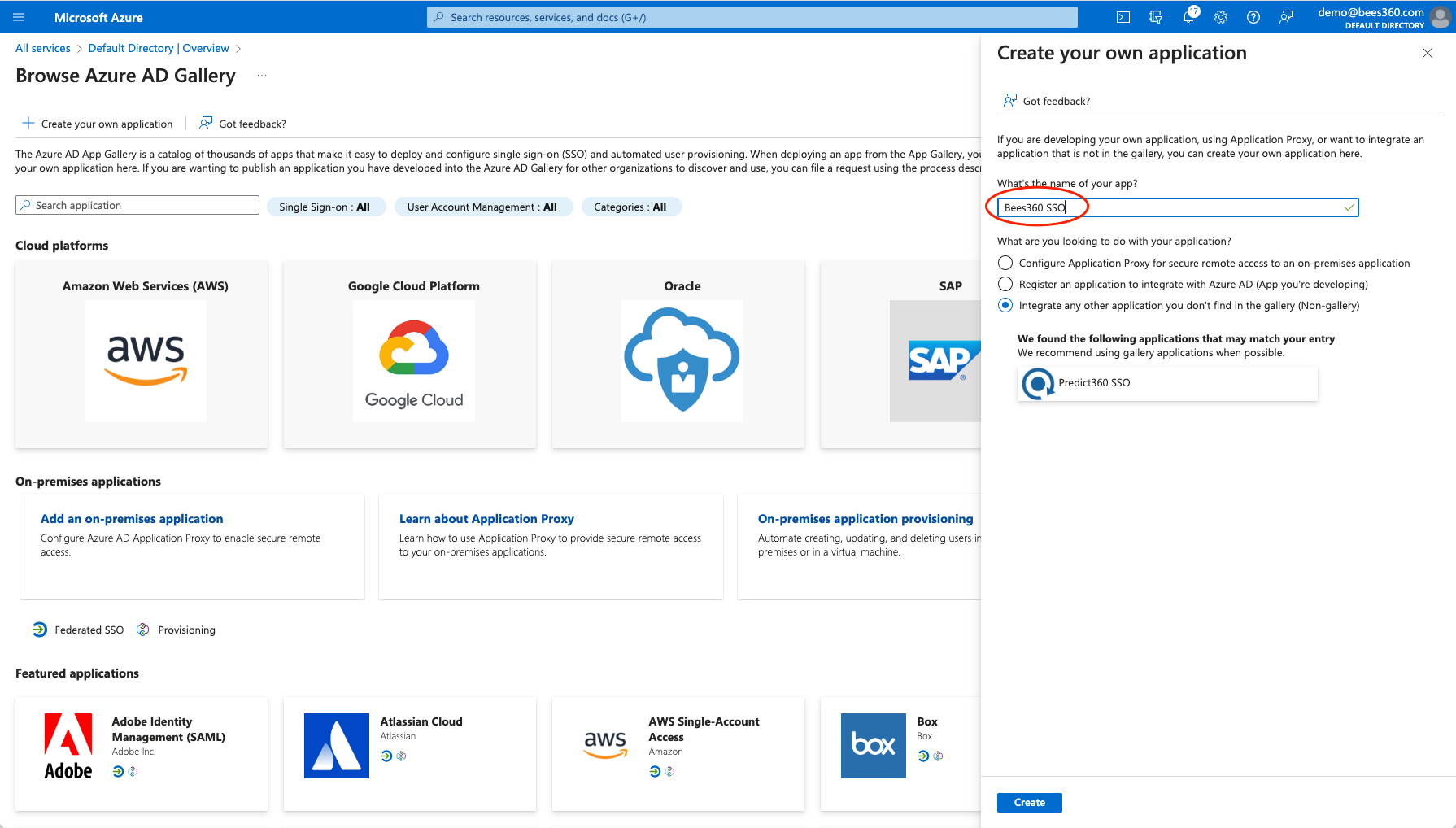The width and height of the screenshot is (1456, 828).
Task: Click the ellipsis next to Browse Azure AD Gallery
Action: coord(262,76)
